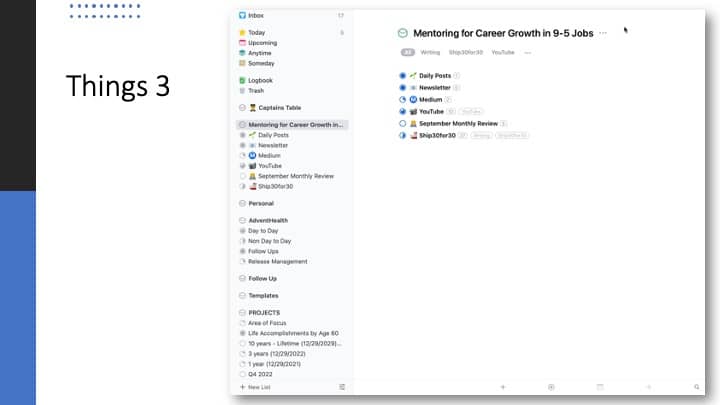Open the When calendar toolbar button
Viewport: 720px width, 405px height.
600,387
